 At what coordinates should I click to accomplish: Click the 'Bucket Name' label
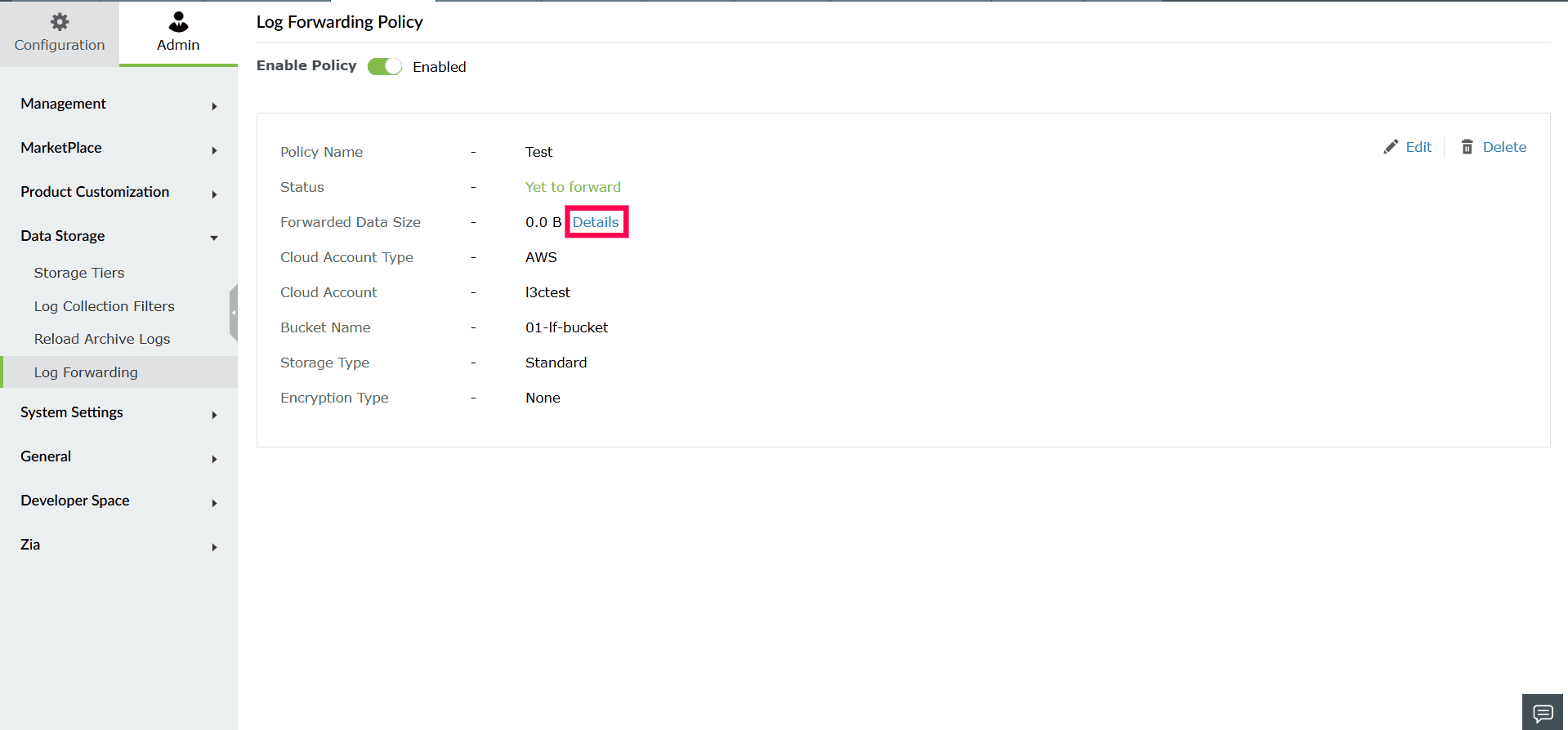pos(325,327)
